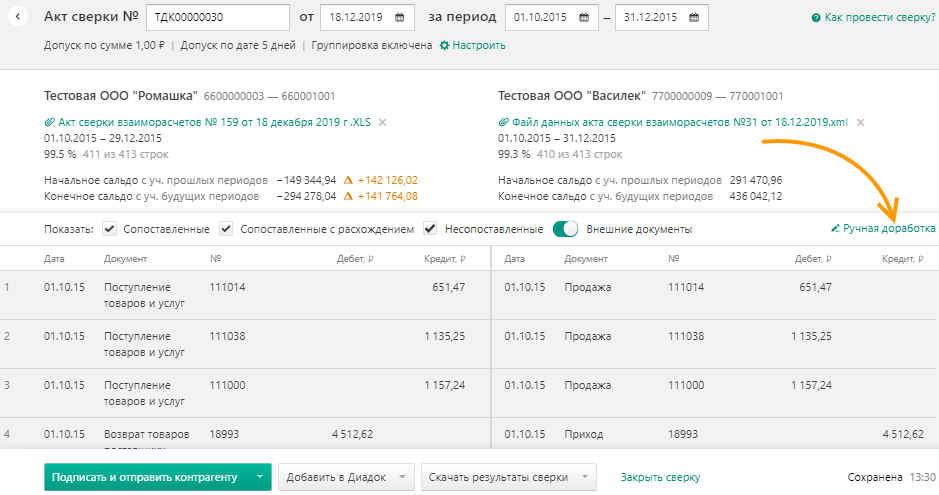Click left credit value 651,47

click(449, 287)
